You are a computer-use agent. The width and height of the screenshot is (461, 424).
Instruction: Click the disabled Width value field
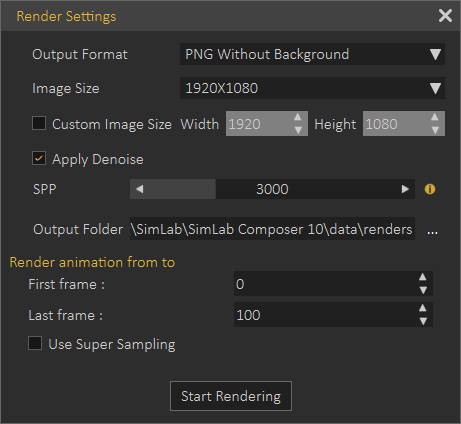[x=267, y=124]
